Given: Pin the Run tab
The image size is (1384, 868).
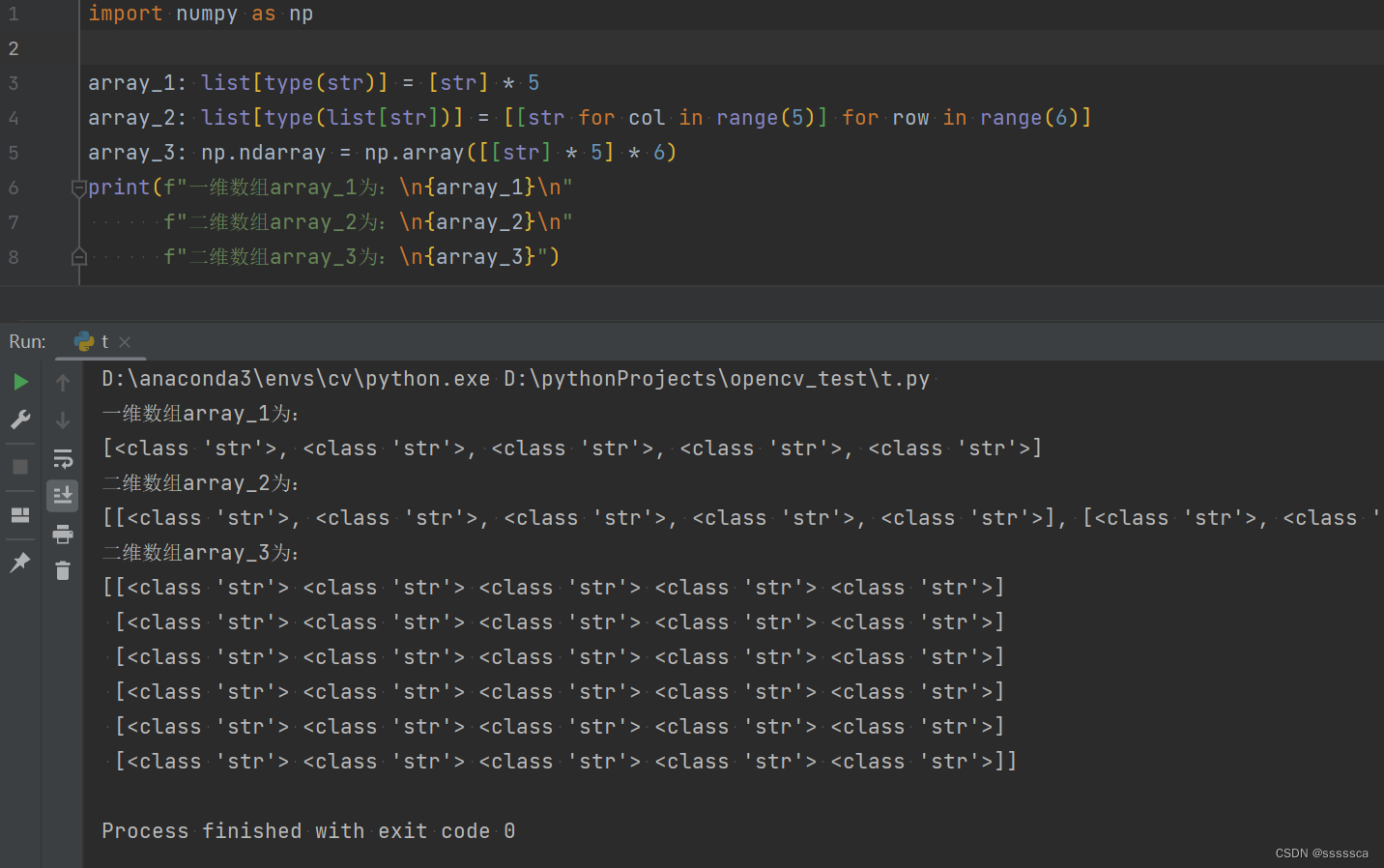Looking at the screenshot, I should tap(20, 563).
